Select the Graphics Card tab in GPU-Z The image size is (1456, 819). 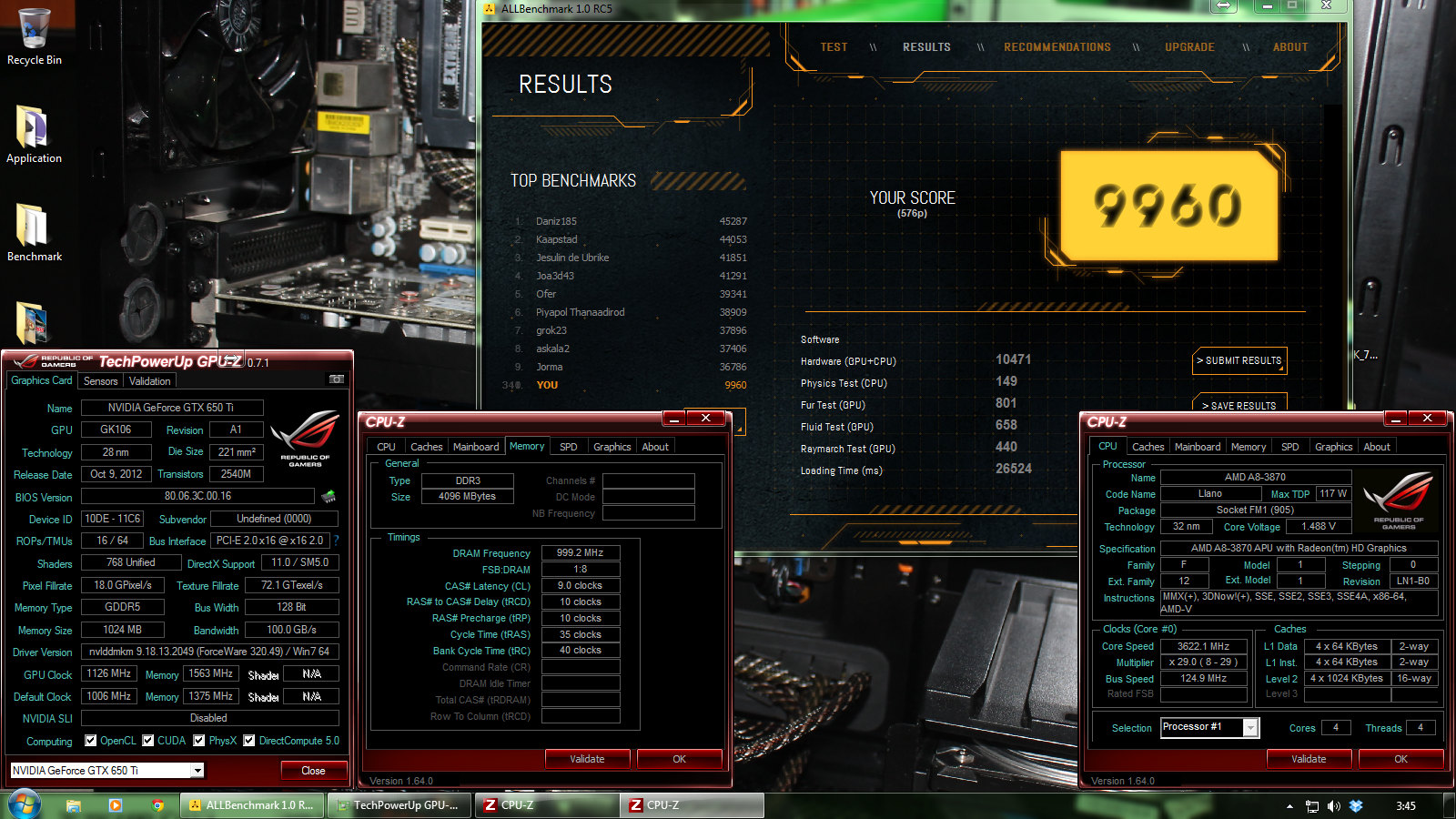pyautogui.click(x=42, y=380)
